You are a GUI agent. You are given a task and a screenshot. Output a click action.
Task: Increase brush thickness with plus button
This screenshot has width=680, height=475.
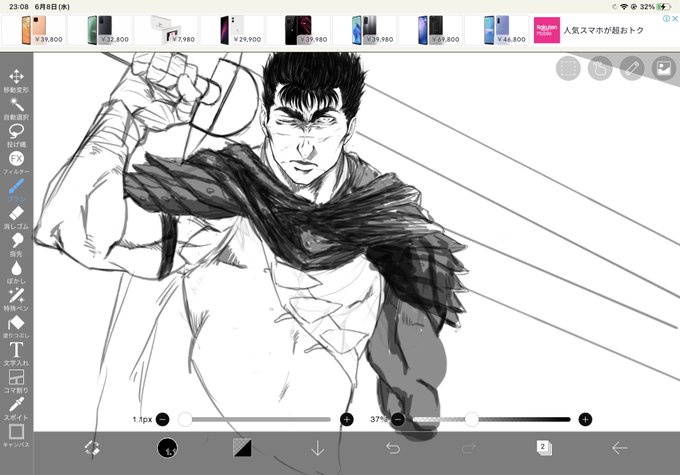[347, 419]
